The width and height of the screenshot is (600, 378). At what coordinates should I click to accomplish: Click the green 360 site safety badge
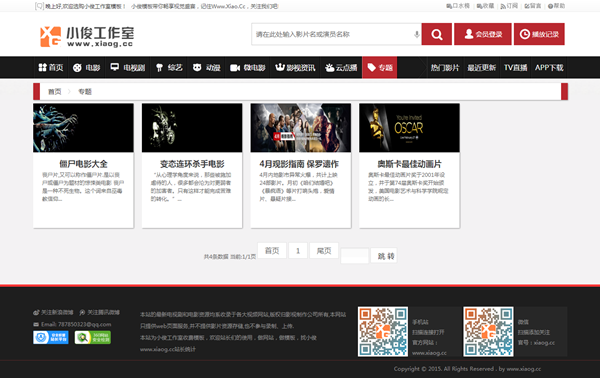click(x=93, y=337)
